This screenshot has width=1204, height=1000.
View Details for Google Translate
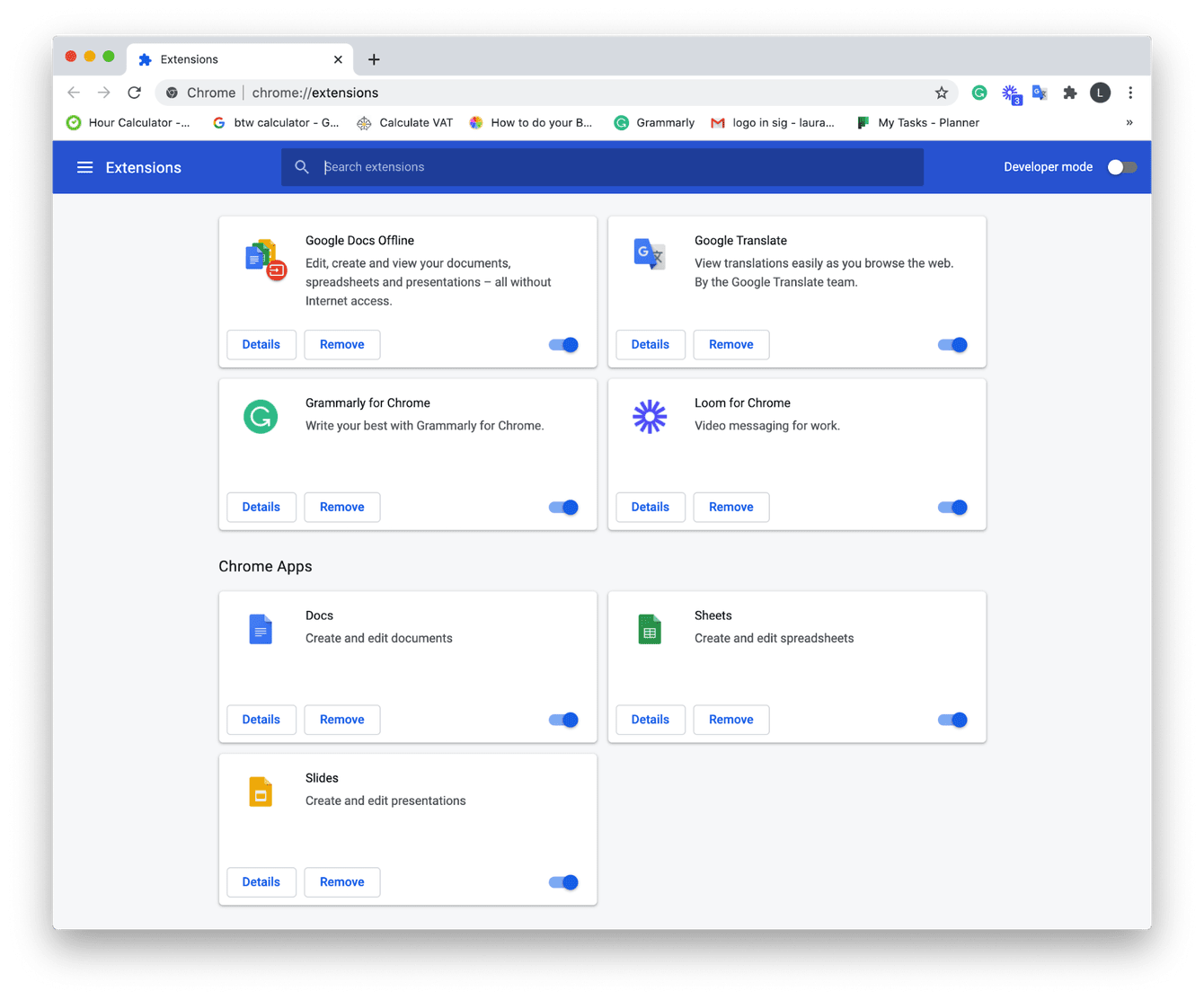pos(651,345)
